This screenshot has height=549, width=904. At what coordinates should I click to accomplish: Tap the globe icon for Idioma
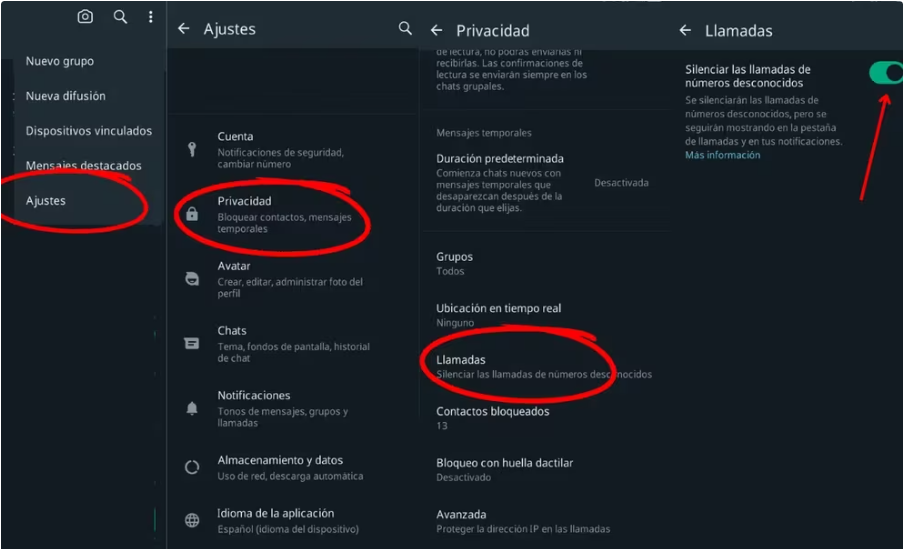pos(192,520)
